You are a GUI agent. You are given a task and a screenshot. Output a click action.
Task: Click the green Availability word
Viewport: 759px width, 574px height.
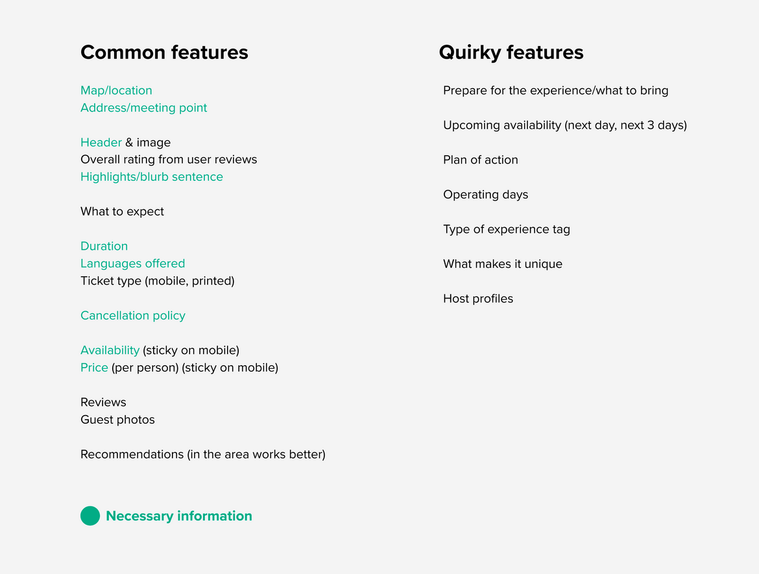click(110, 350)
